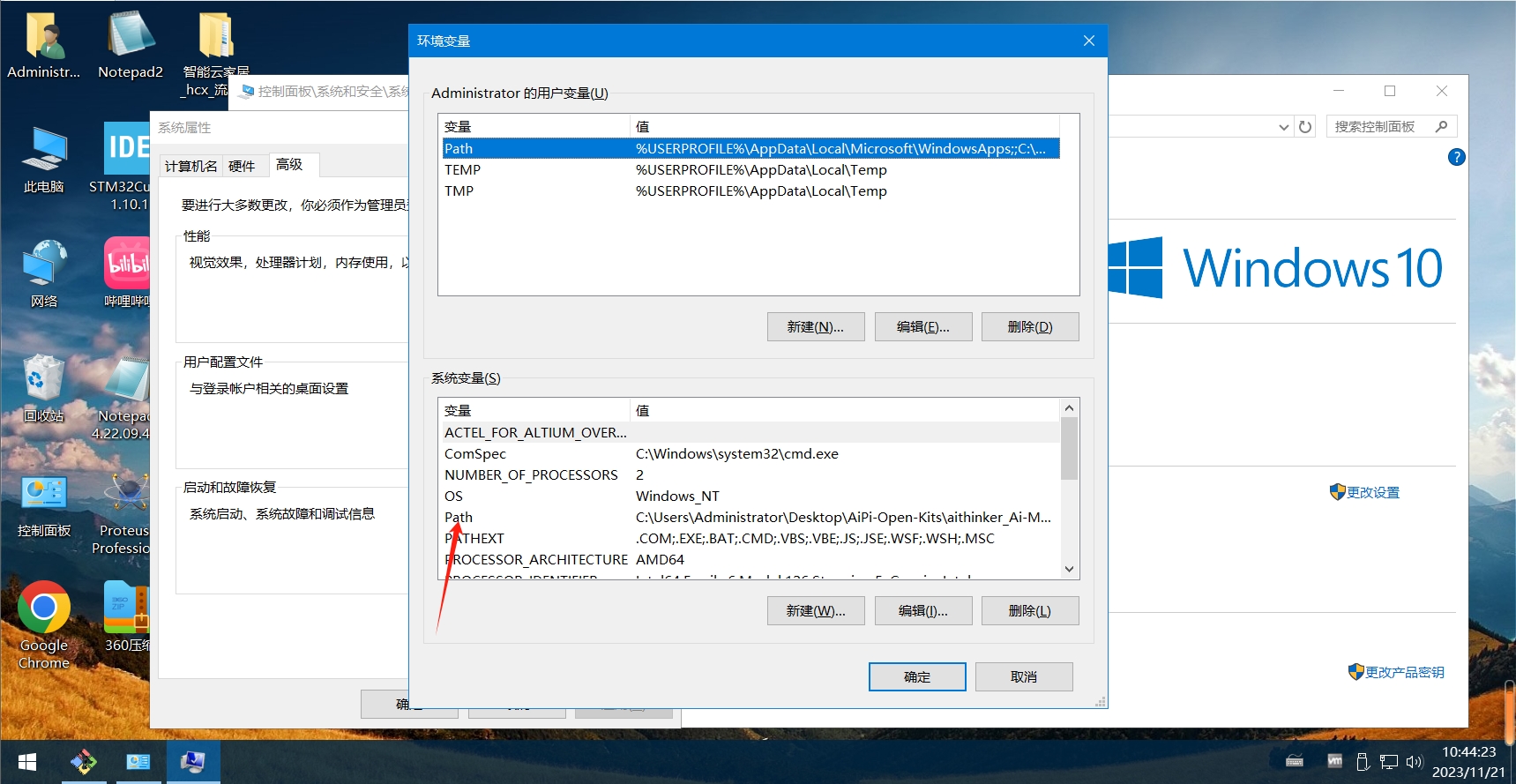
Task: Click 编辑(I) for system variables
Action: click(923, 610)
